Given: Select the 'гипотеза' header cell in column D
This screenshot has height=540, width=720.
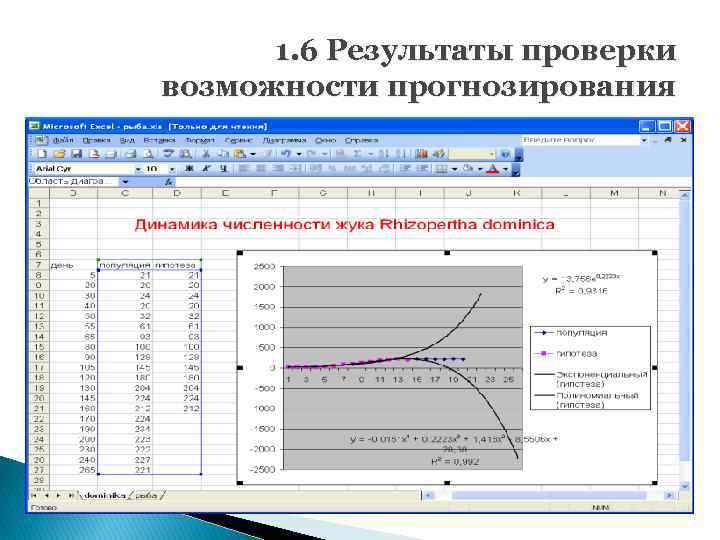Looking at the screenshot, I should click(x=177, y=265).
